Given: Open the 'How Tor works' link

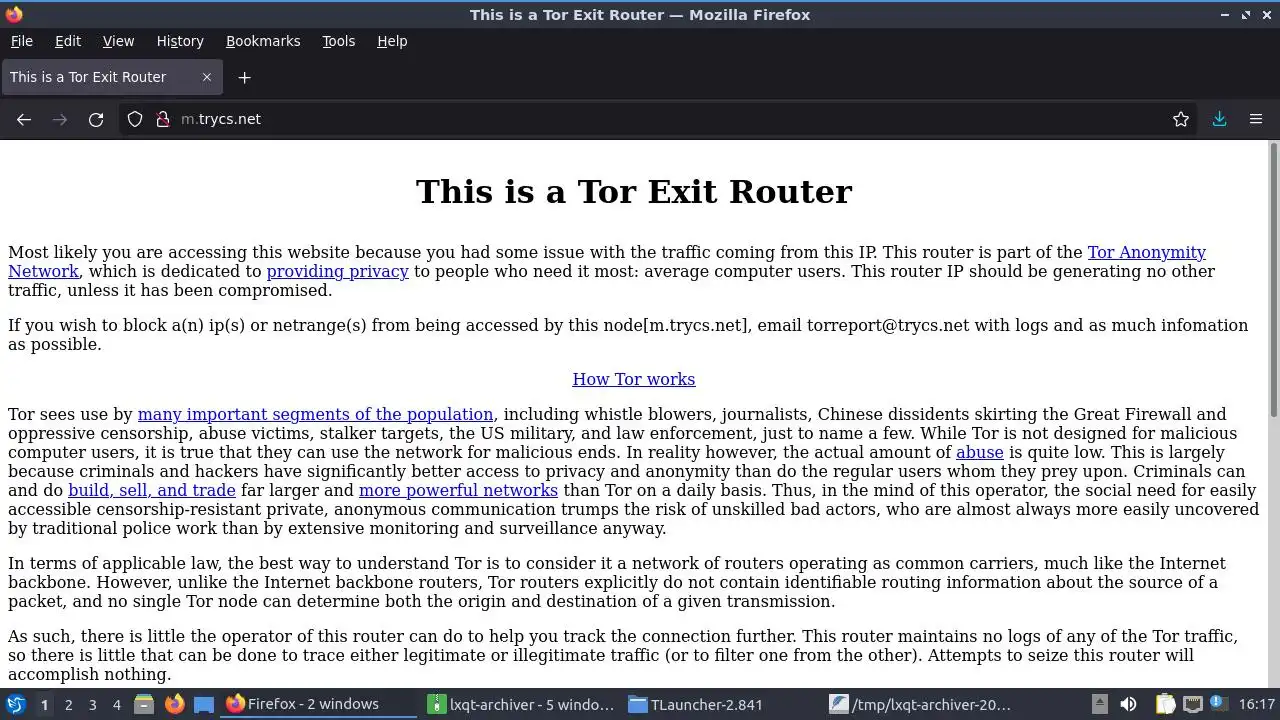Looking at the screenshot, I should 634,379.
